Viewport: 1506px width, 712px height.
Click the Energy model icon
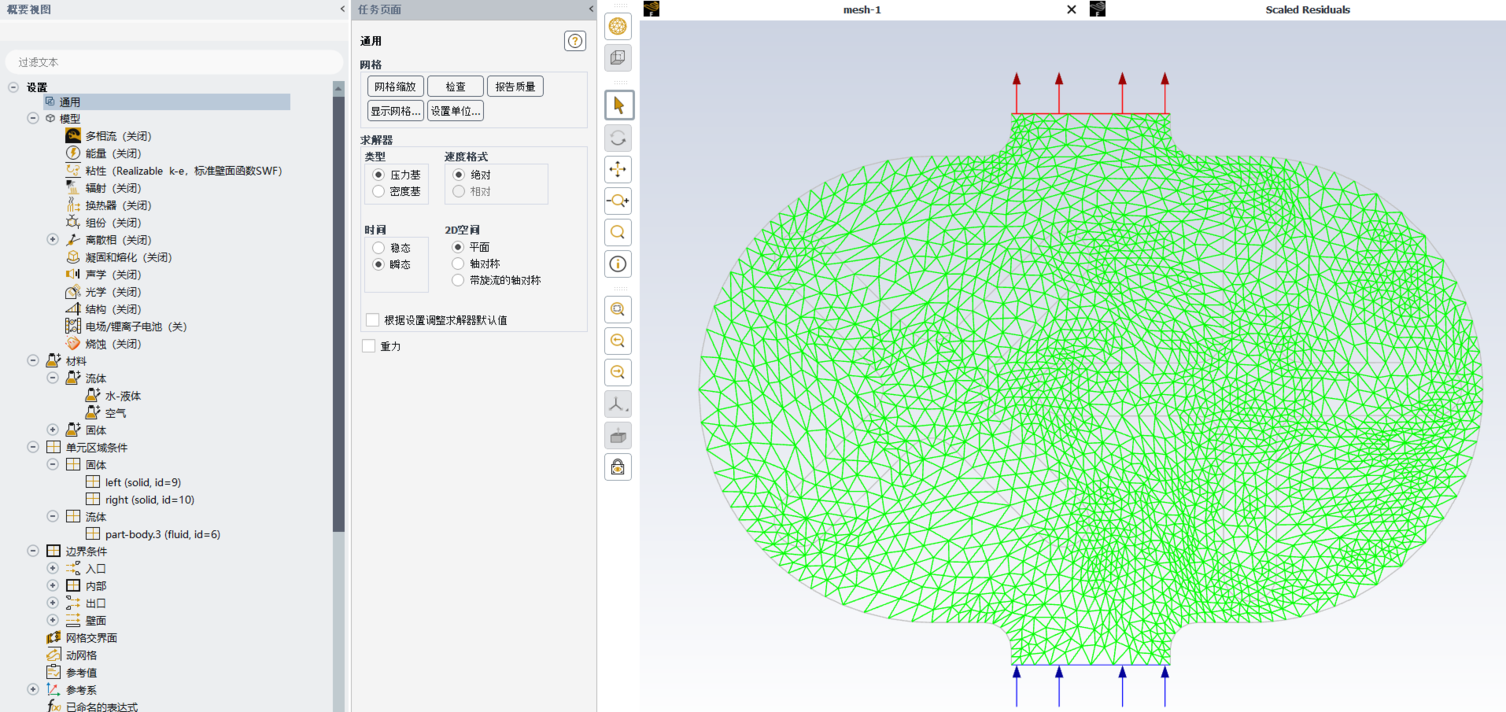tap(73, 153)
